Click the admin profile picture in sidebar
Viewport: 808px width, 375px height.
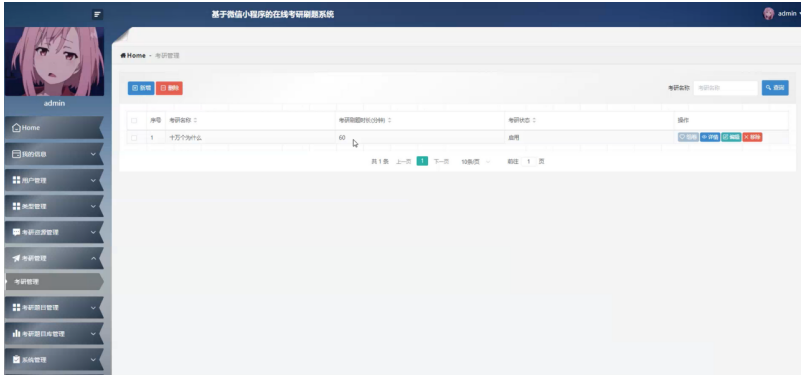pos(54,61)
